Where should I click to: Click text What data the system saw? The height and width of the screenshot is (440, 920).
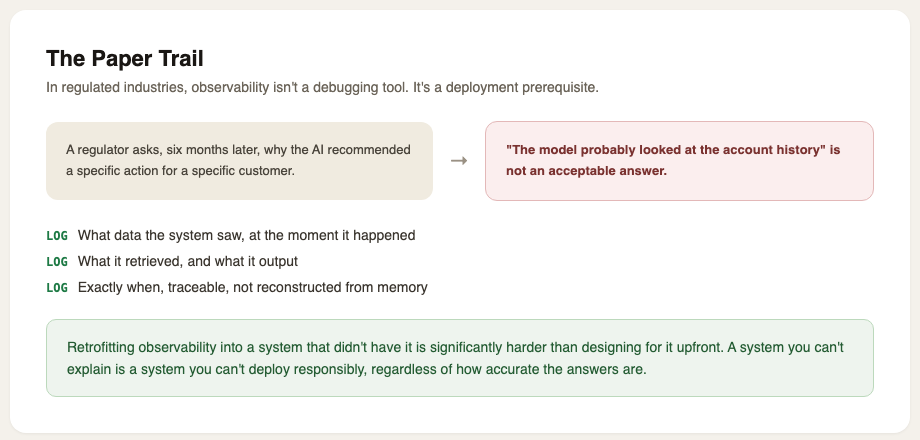[x=246, y=236]
